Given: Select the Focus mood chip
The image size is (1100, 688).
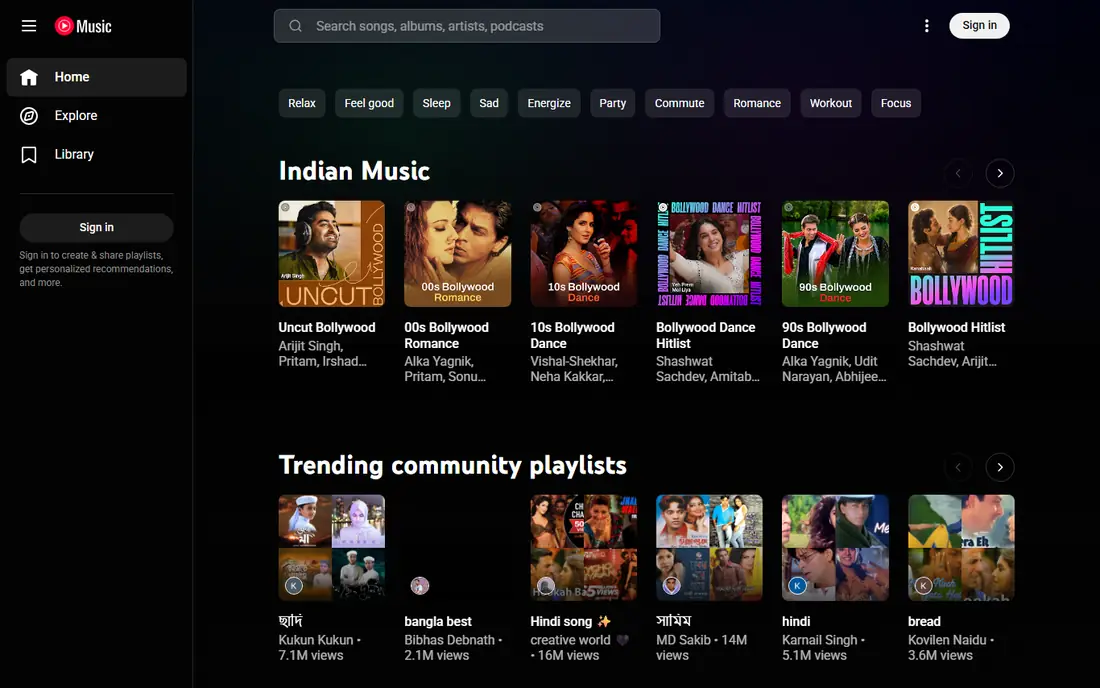Looking at the screenshot, I should (896, 103).
